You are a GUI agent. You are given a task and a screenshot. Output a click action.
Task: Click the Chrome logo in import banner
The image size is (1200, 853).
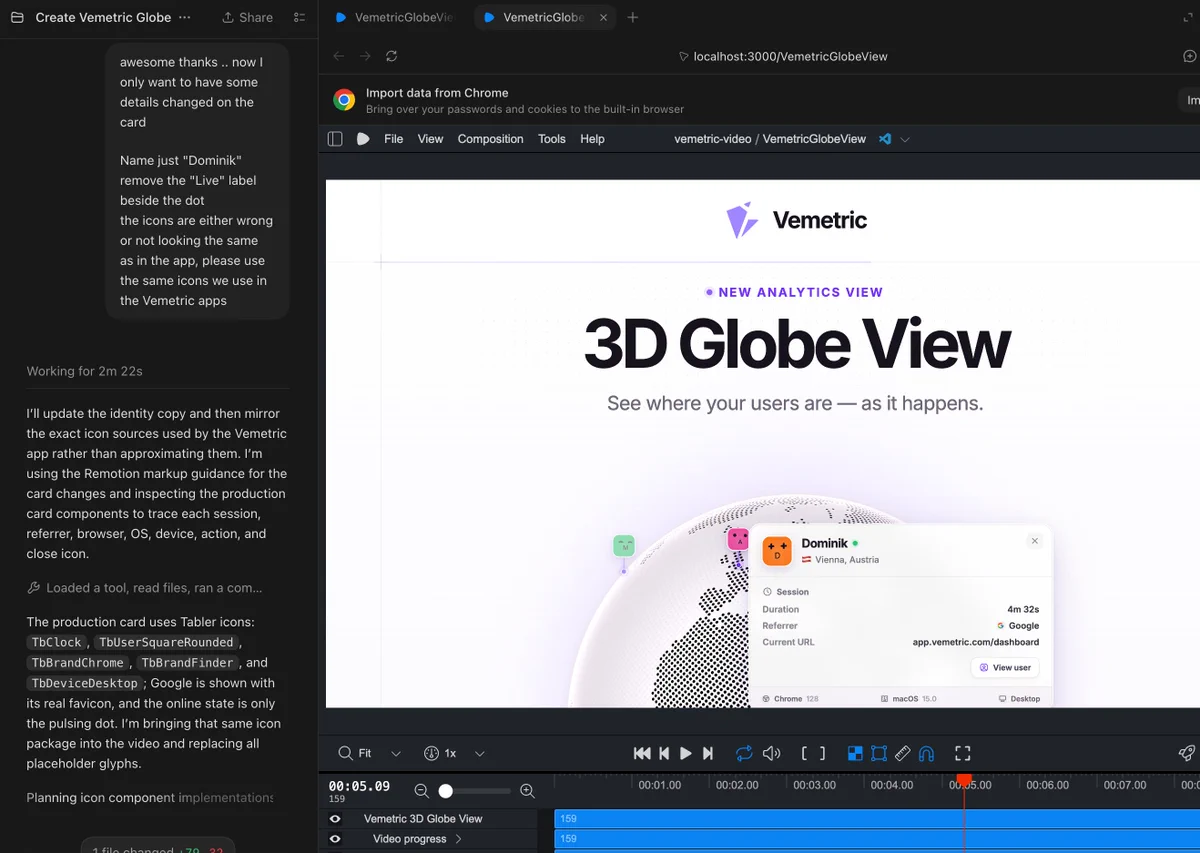point(344,100)
